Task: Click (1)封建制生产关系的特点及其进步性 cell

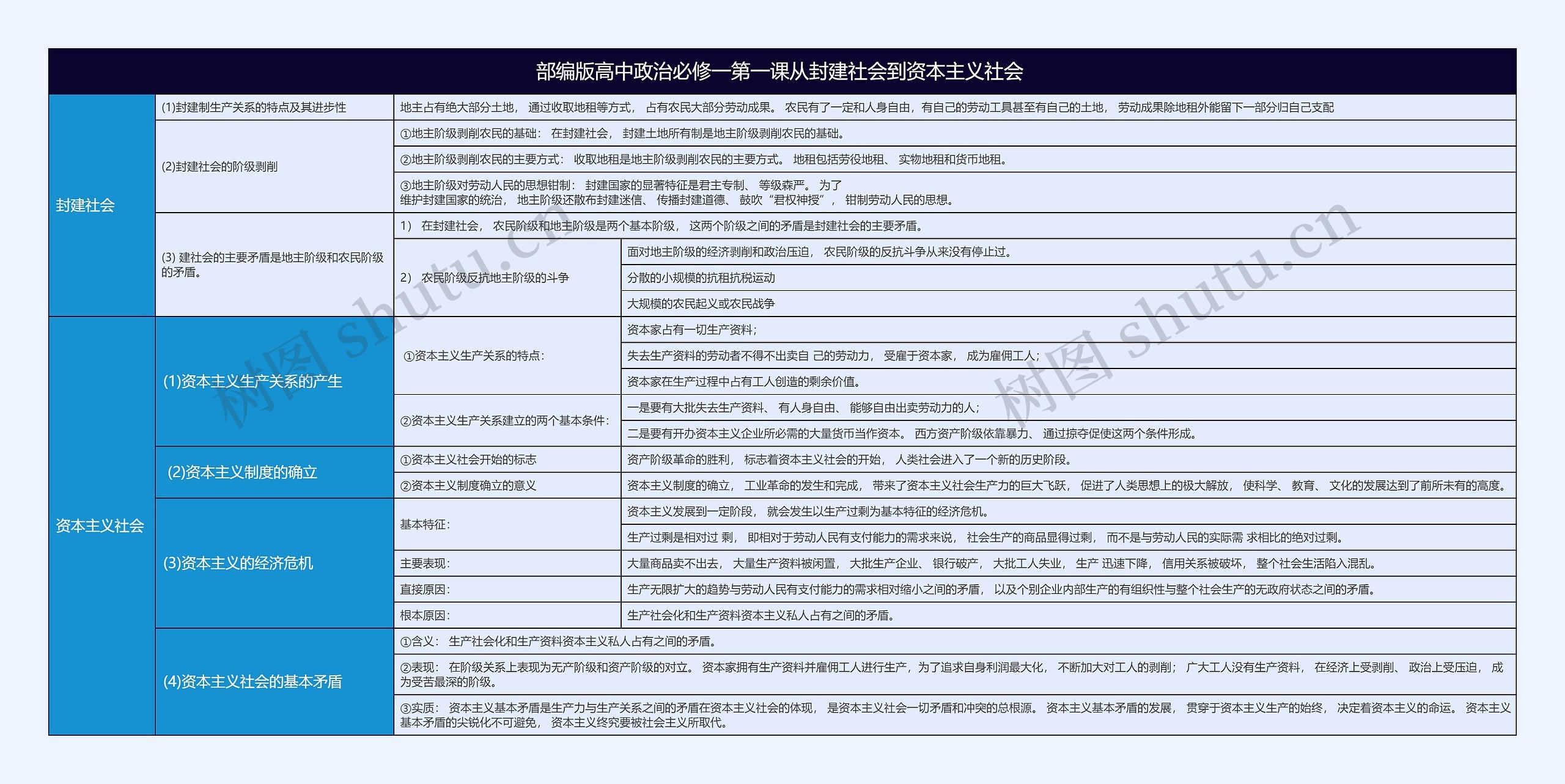Action: pyautogui.click(x=274, y=108)
